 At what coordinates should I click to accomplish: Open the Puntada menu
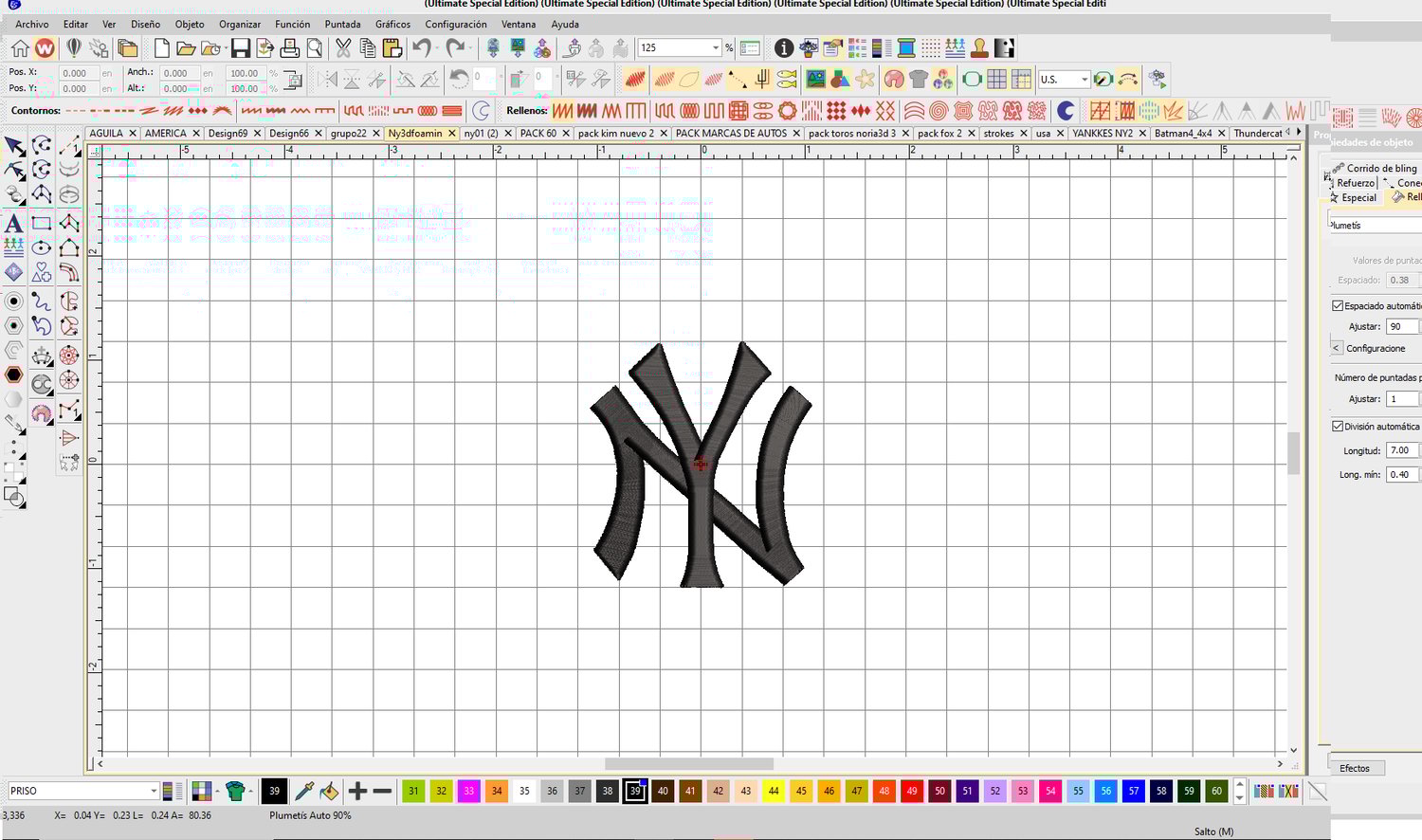click(342, 25)
